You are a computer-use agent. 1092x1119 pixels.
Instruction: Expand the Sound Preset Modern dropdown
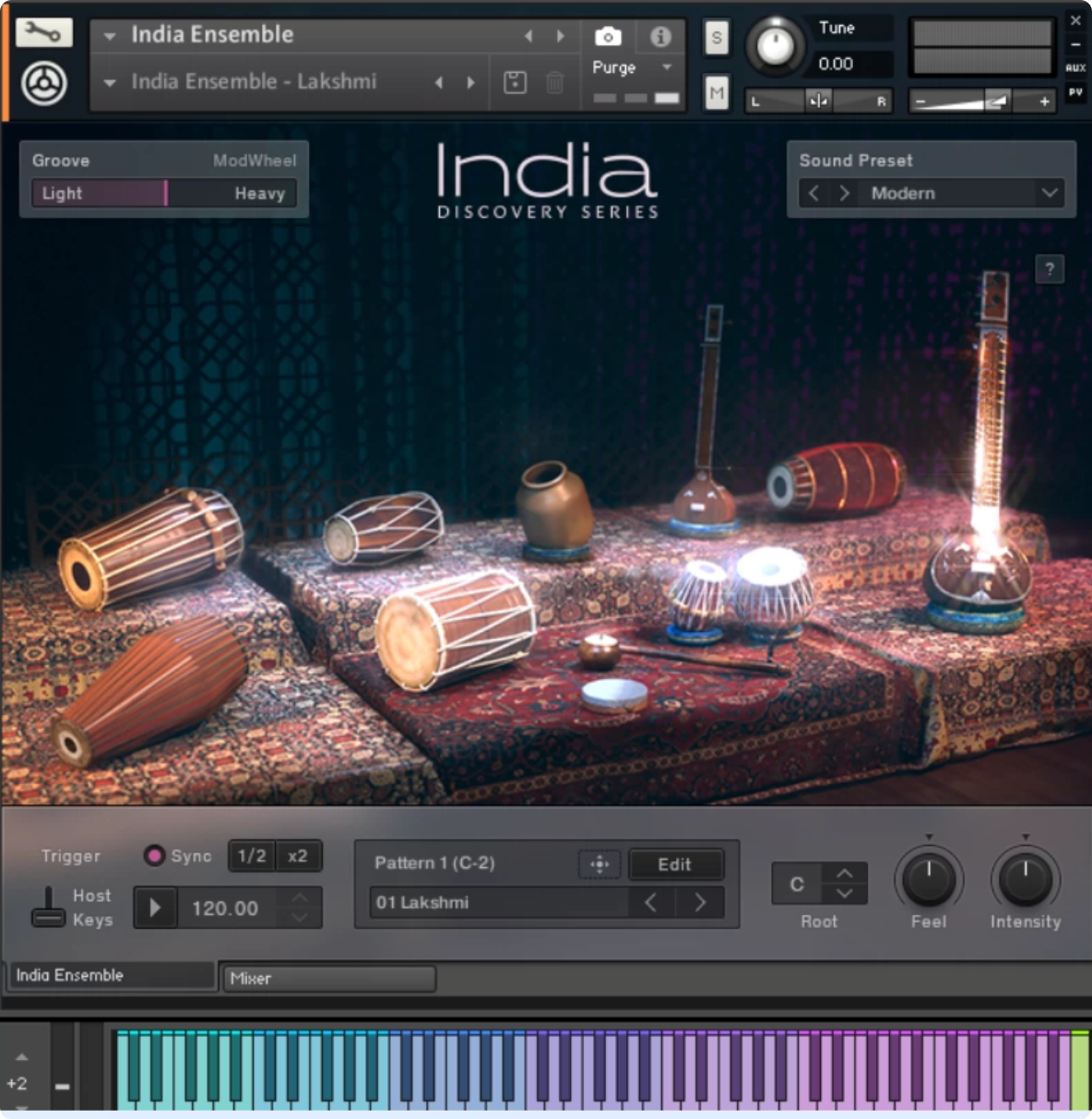point(1049,193)
